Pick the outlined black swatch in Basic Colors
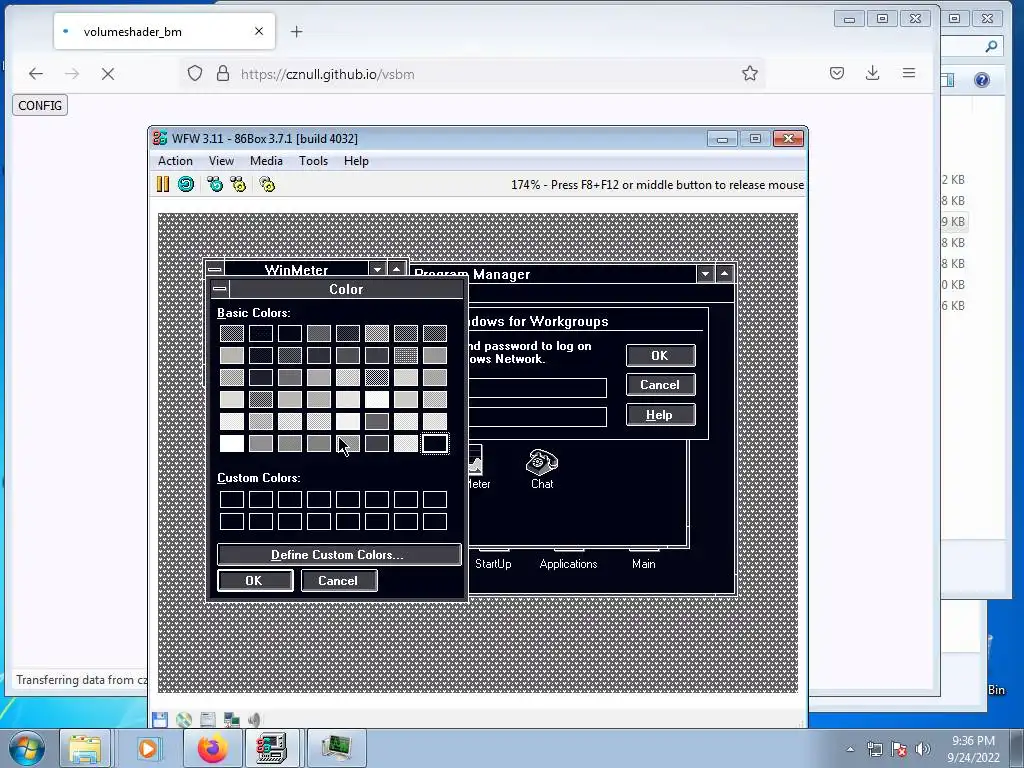 [435, 443]
